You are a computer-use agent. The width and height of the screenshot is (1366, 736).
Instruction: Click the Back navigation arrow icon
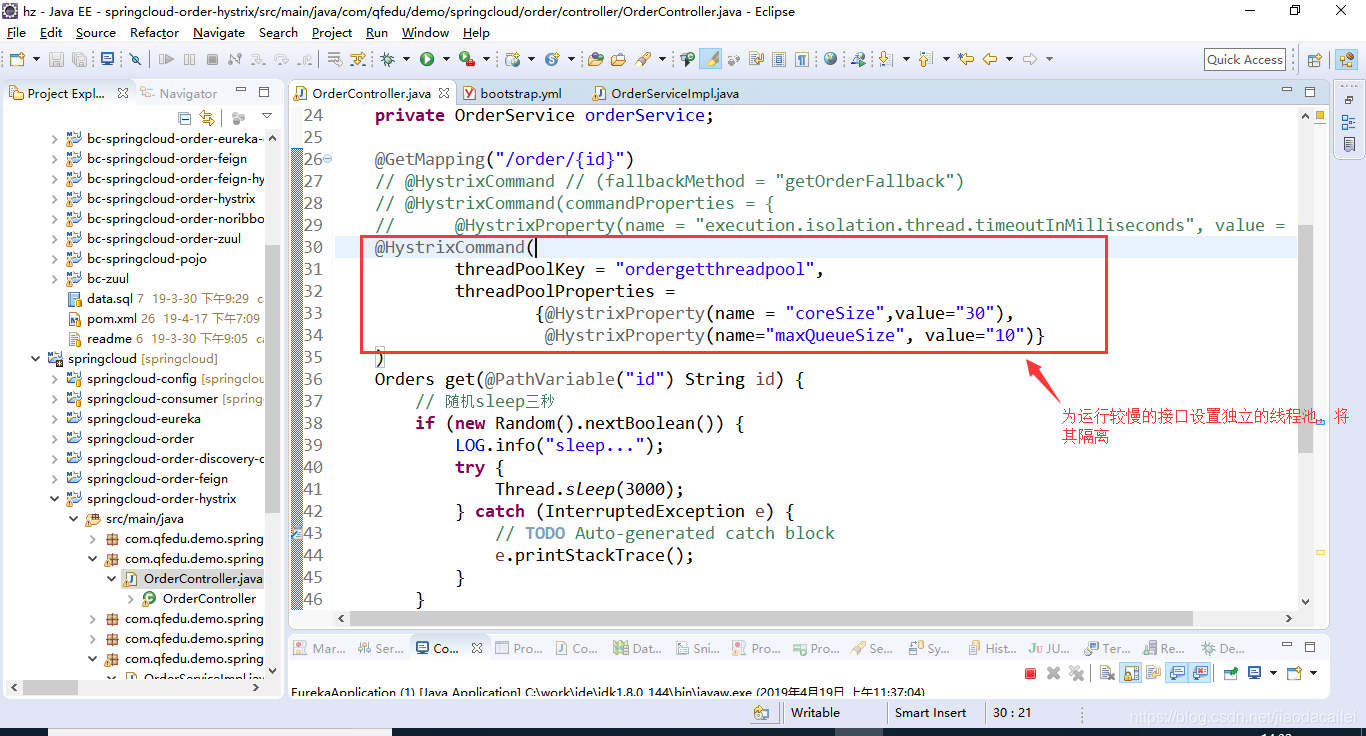pyautogui.click(x=990, y=60)
